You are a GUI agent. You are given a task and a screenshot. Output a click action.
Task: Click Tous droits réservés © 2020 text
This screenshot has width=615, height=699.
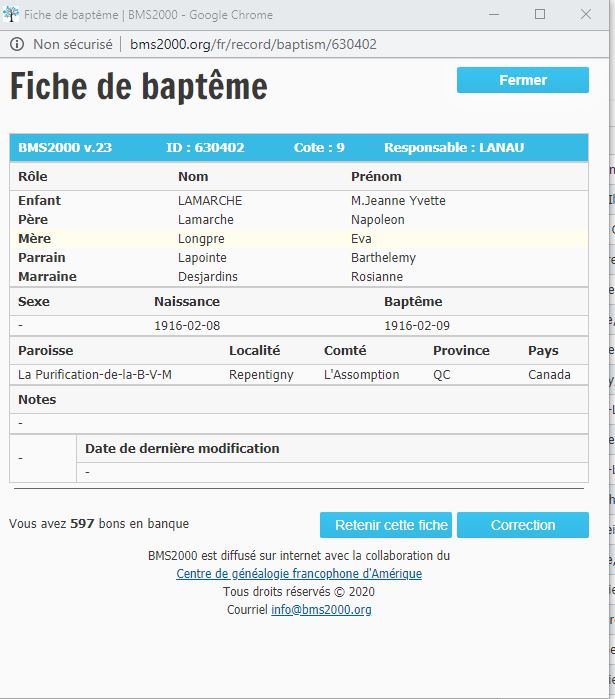(x=299, y=592)
